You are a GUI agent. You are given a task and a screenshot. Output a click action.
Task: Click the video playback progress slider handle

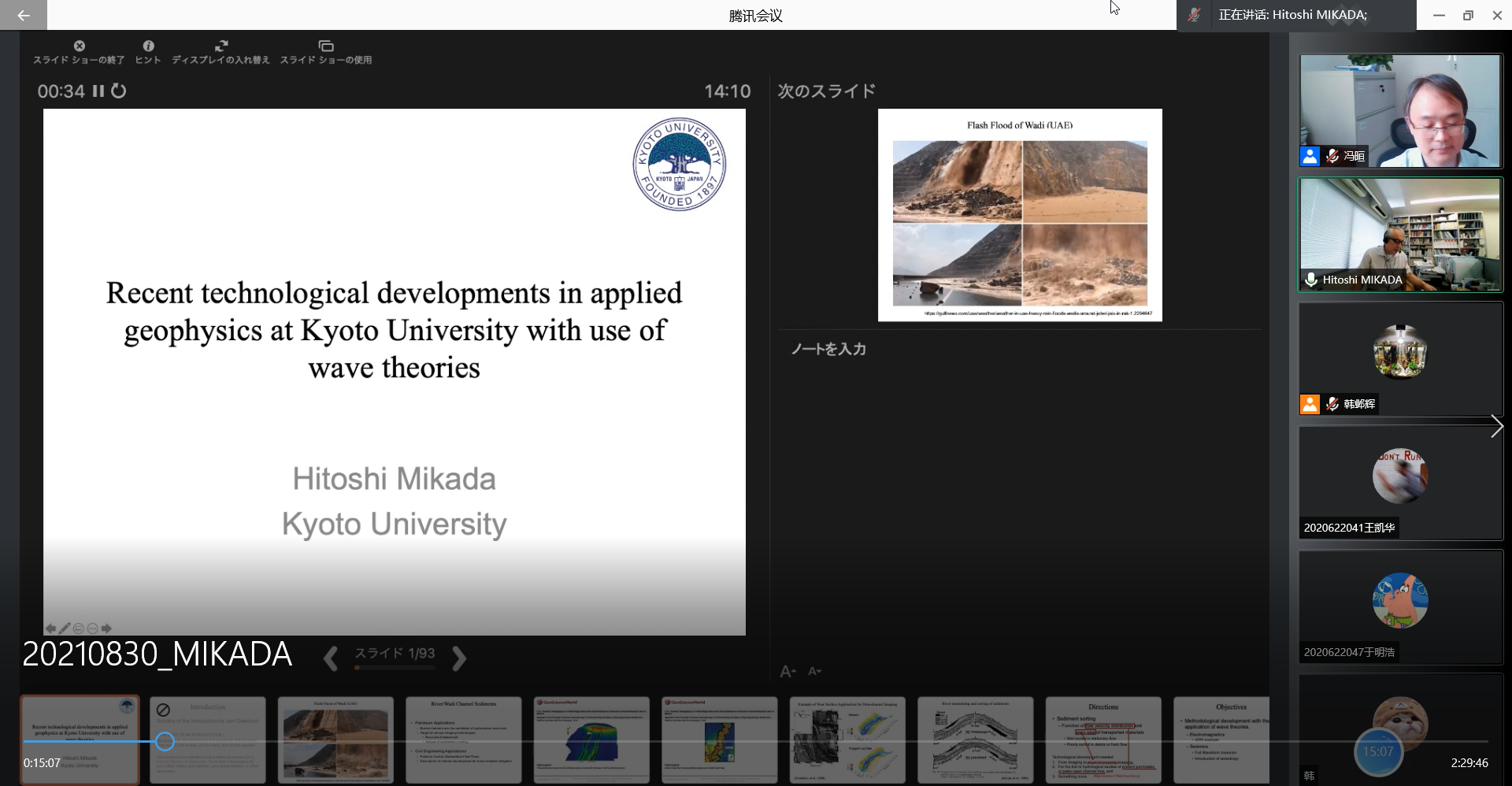(x=165, y=741)
